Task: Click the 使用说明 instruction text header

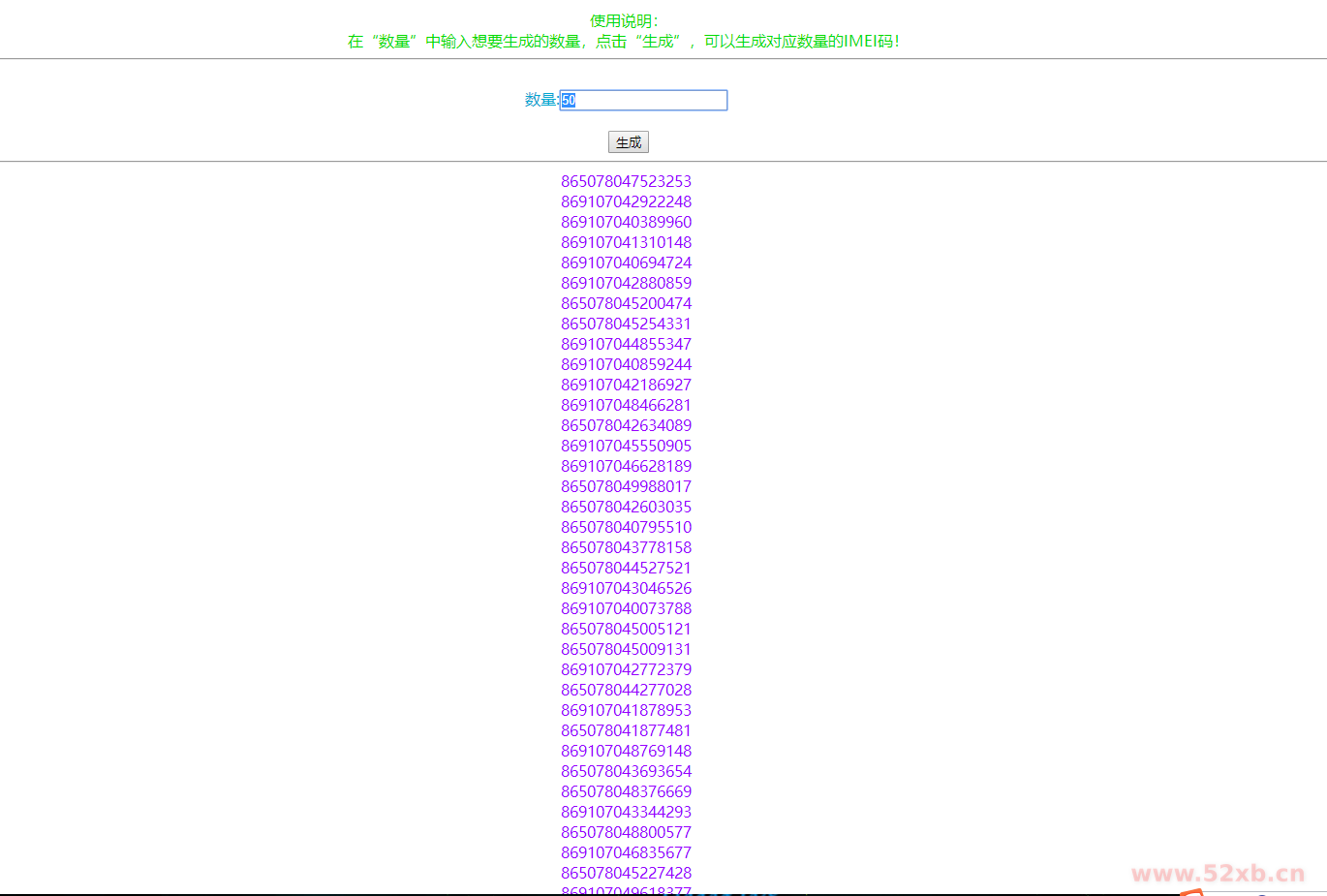Action: tap(662, 19)
